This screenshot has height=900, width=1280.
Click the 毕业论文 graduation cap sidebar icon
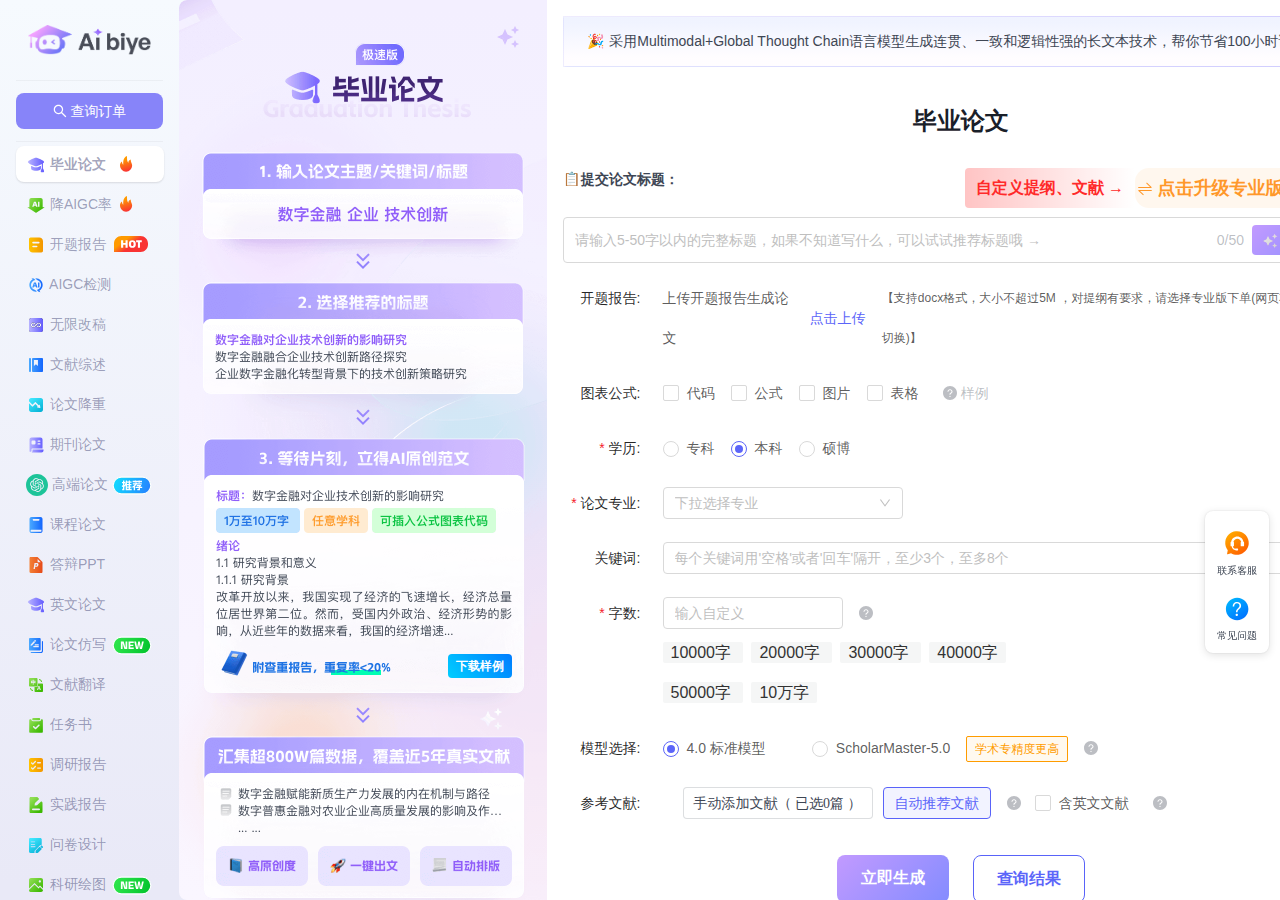click(x=36, y=164)
